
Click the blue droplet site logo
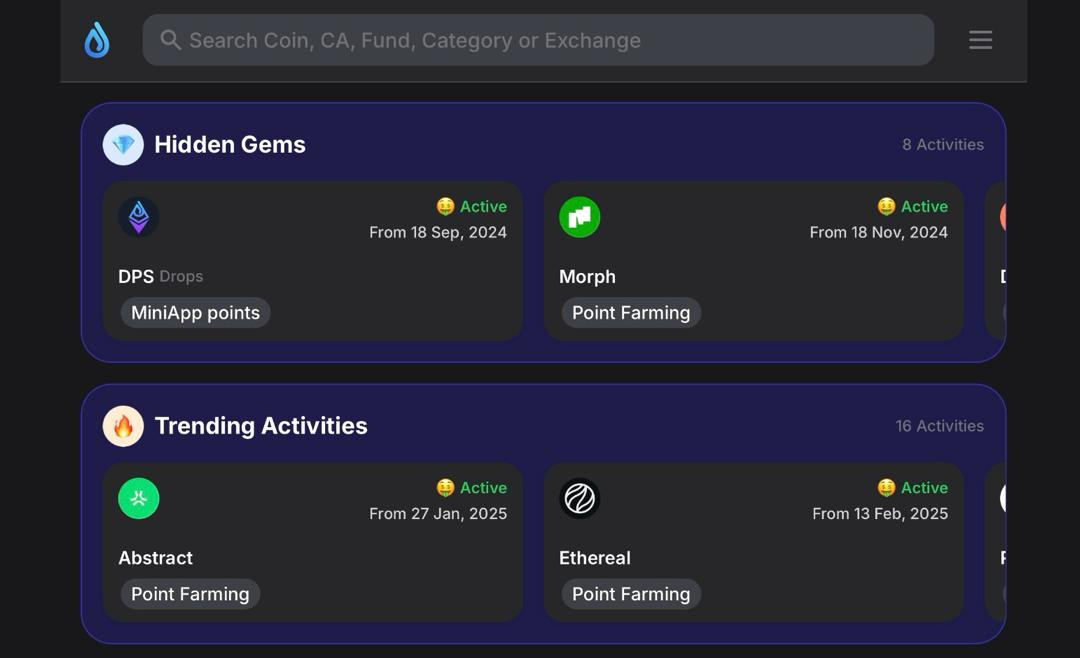click(x=97, y=40)
